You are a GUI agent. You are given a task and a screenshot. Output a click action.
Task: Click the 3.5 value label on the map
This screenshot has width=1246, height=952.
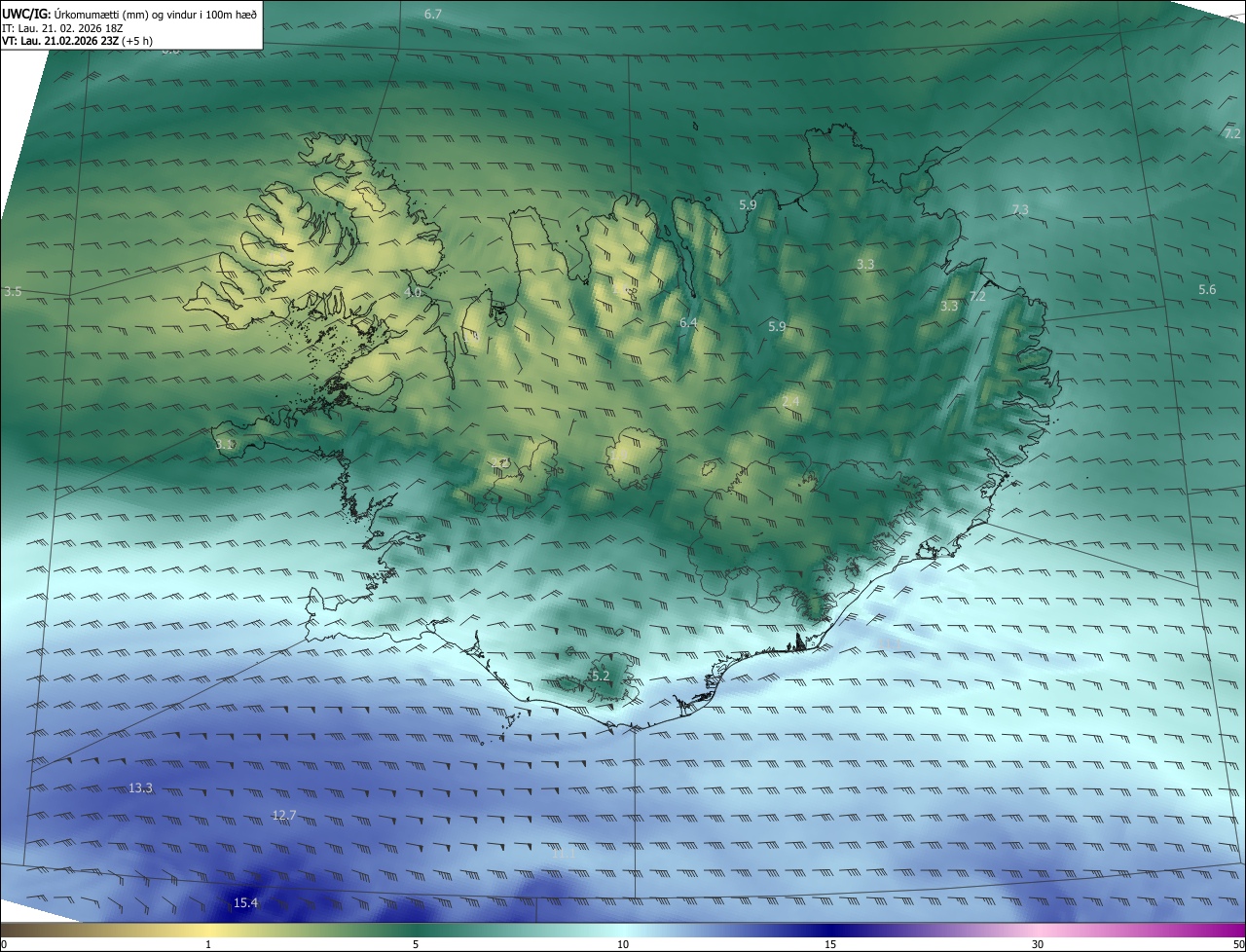tap(13, 292)
